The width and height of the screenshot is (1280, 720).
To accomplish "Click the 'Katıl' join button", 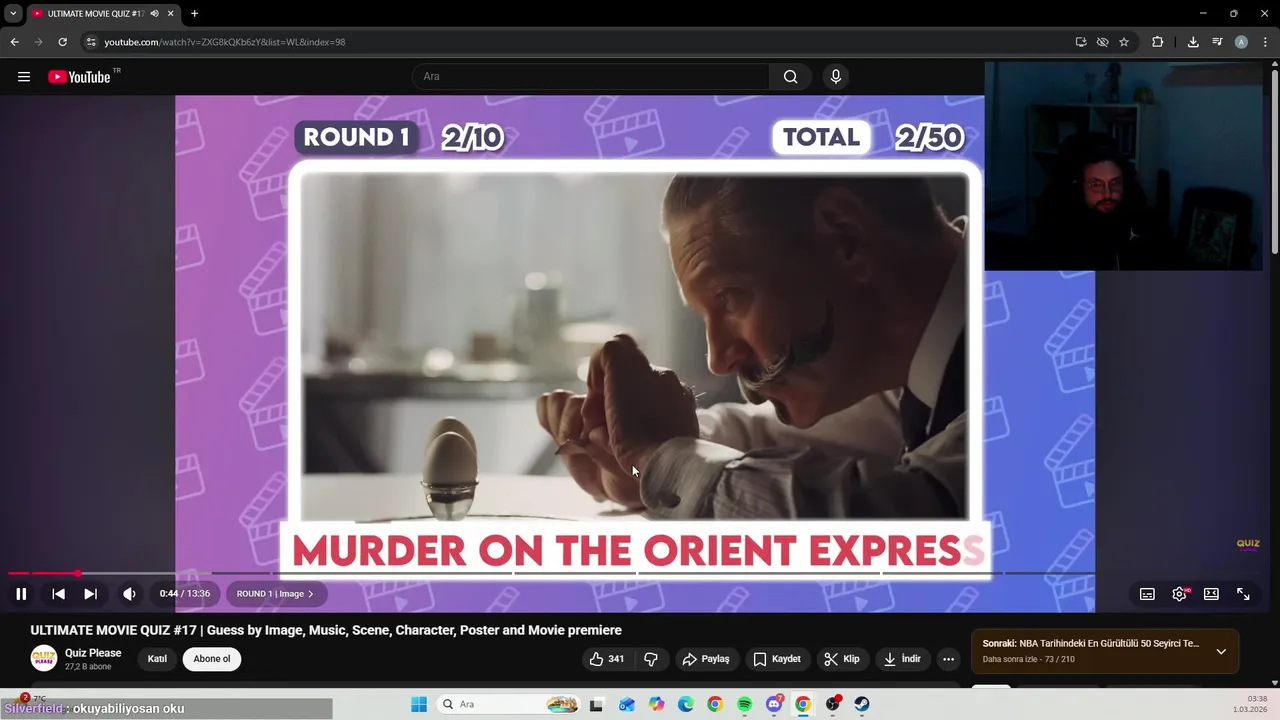I will [x=157, y=659].
